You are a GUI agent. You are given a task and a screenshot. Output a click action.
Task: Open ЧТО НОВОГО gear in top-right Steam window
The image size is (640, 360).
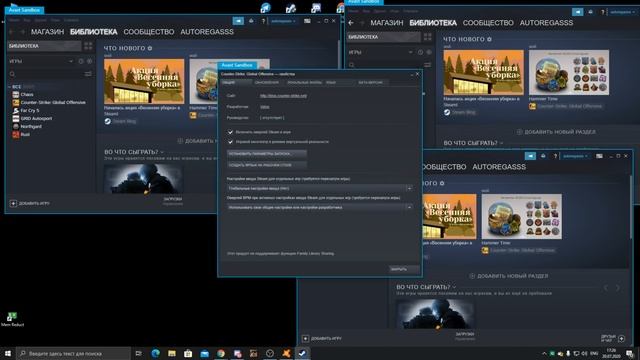pyautogui.click(x=489, y=39)
